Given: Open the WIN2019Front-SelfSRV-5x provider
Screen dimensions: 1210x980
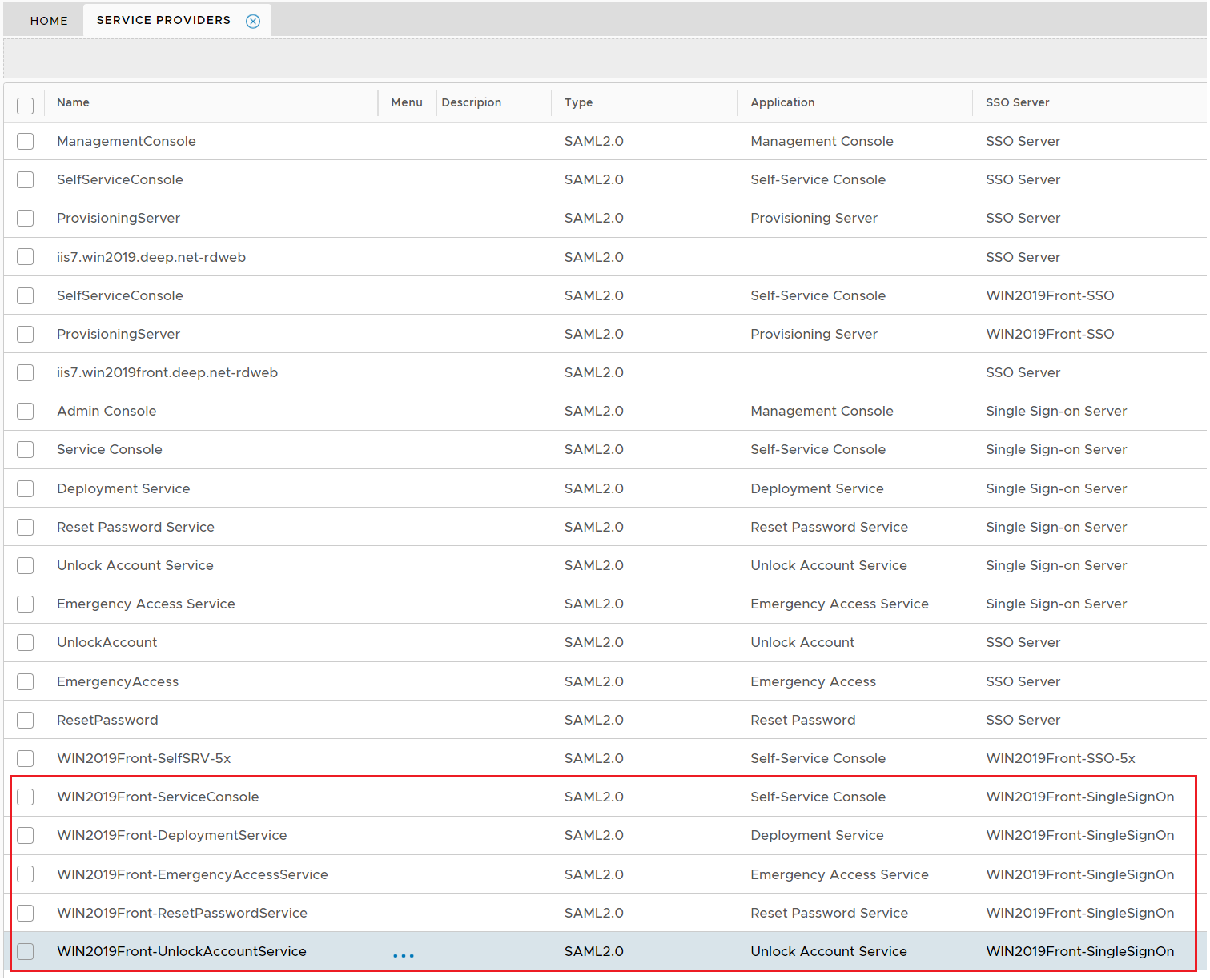Looking at the screenshot, I should click(143, 758).
